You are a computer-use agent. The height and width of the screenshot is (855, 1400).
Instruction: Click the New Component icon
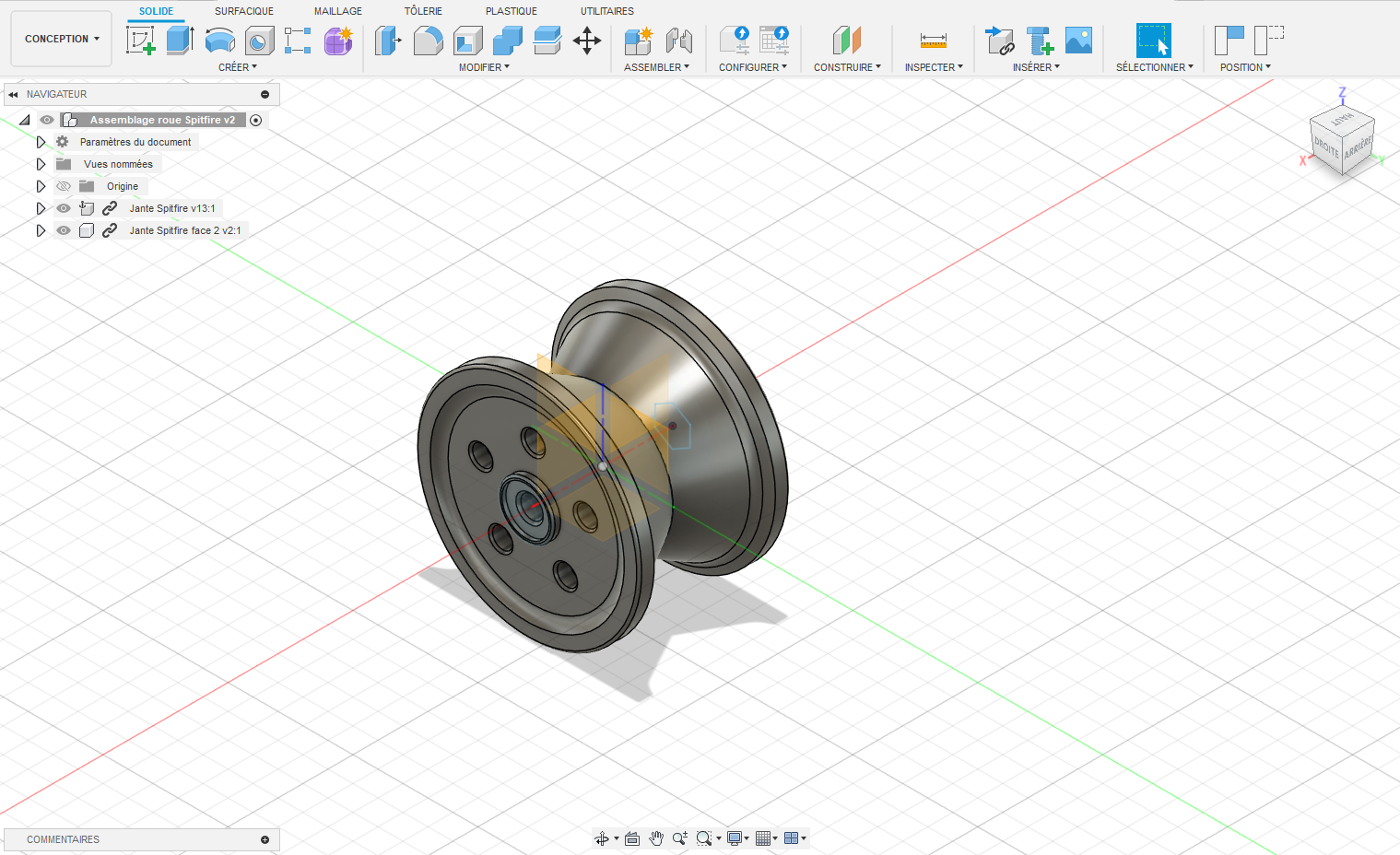638,41
